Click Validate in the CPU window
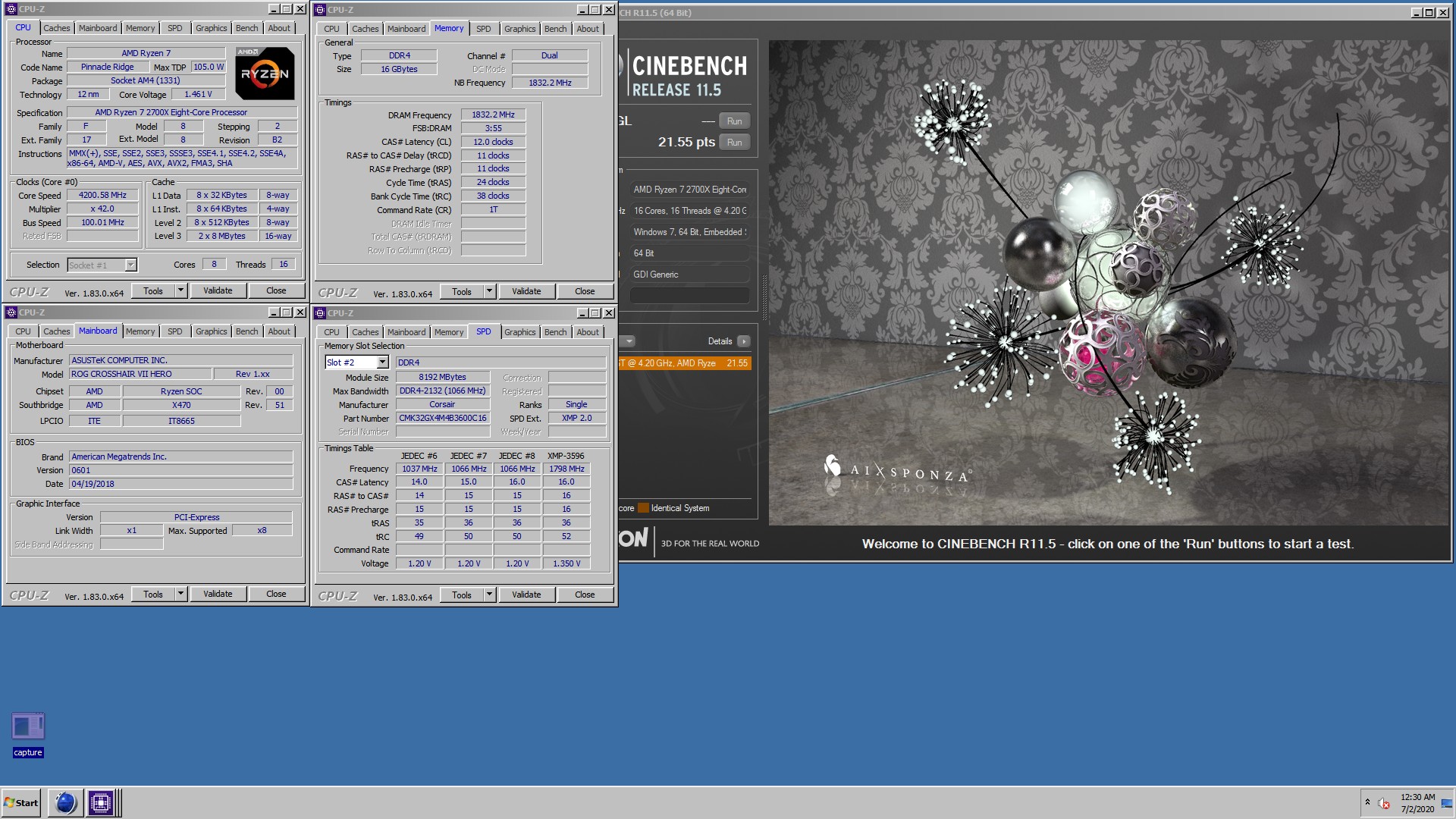The width and height of the screenshot is (1456, 819). (218, 290)
